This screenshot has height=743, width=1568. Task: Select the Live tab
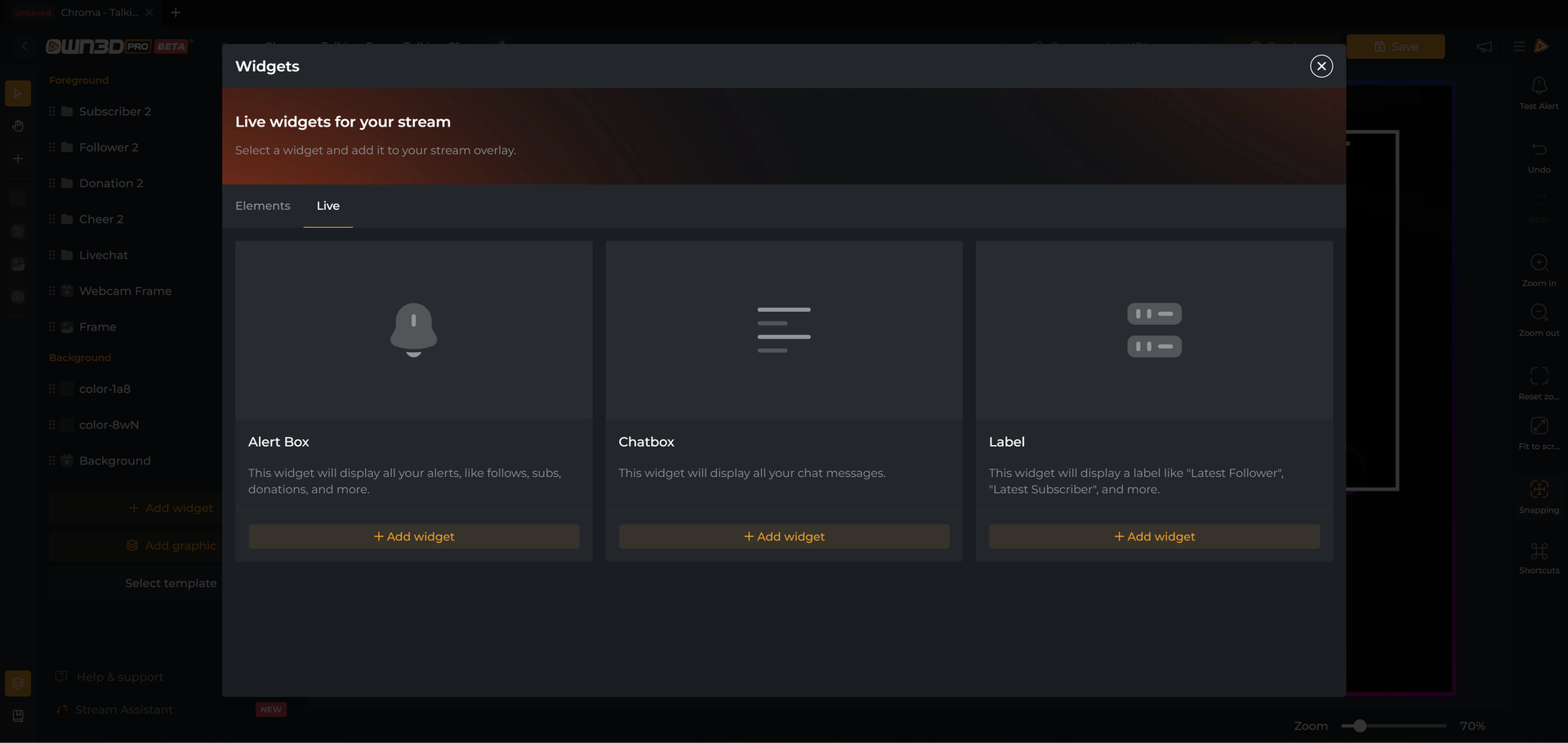(327, 206)
